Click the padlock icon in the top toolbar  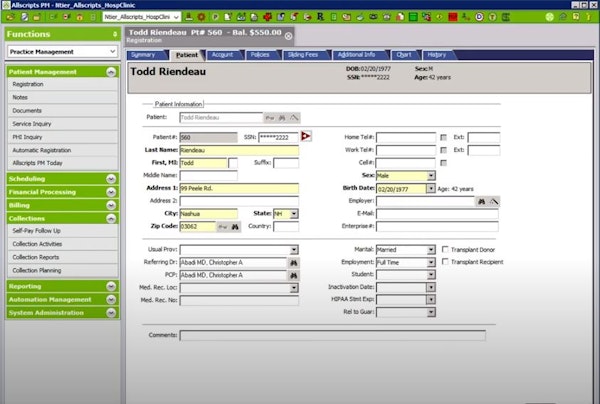[x=80, y=17]
